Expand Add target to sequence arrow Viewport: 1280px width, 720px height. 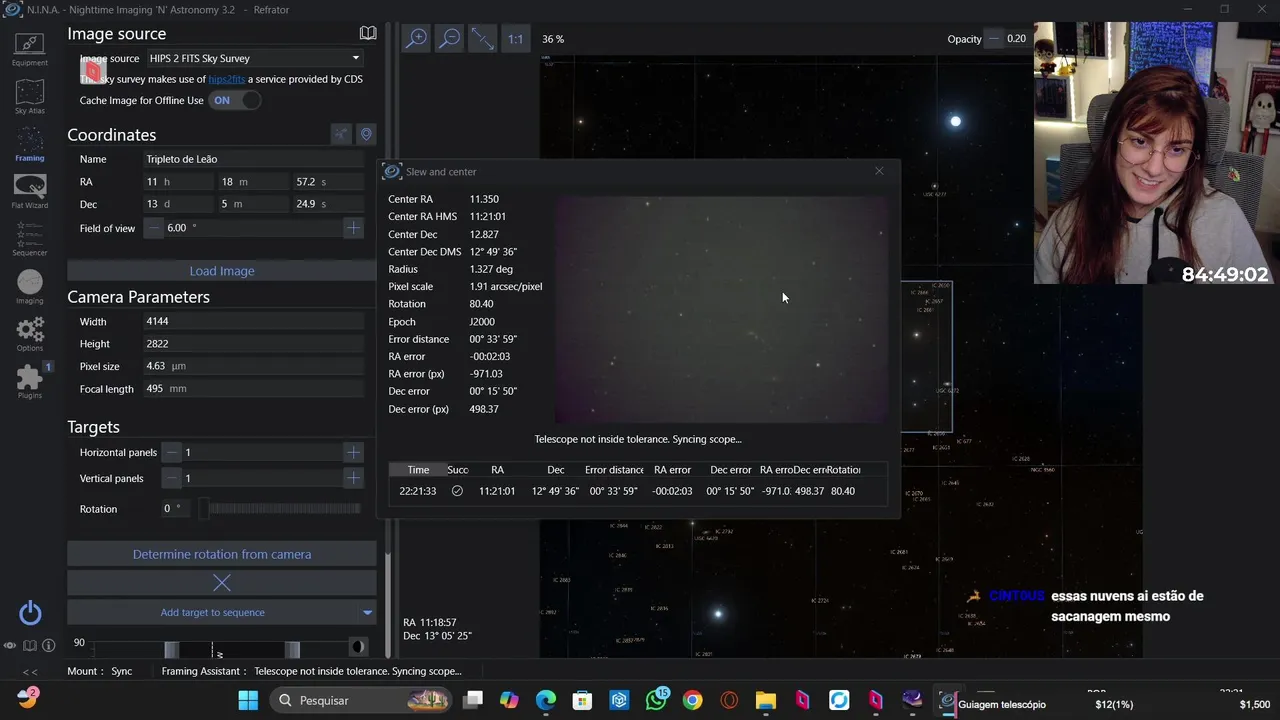367,612
